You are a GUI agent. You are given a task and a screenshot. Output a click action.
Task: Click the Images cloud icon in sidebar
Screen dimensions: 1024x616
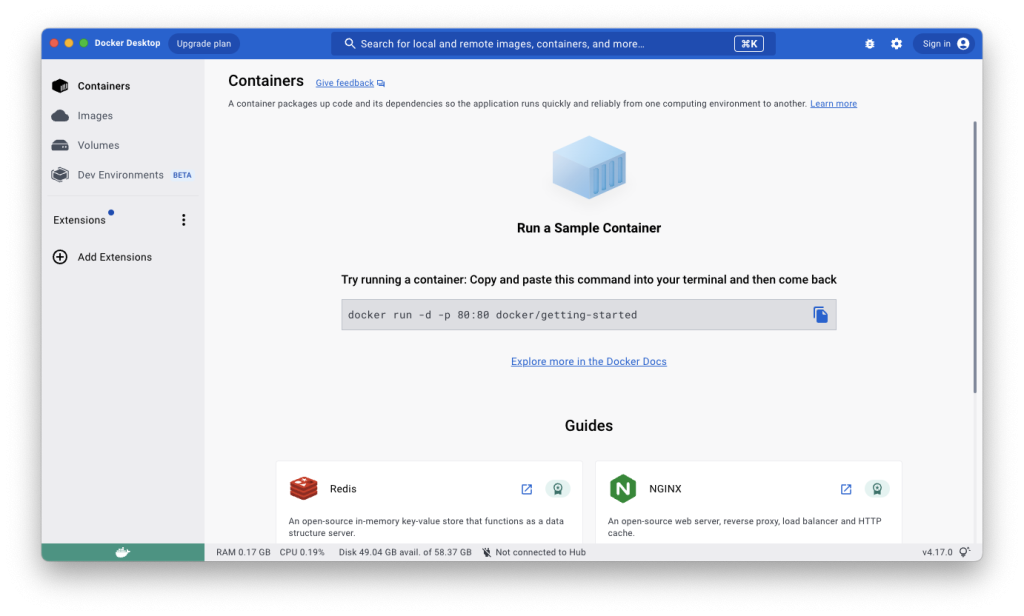60,116
